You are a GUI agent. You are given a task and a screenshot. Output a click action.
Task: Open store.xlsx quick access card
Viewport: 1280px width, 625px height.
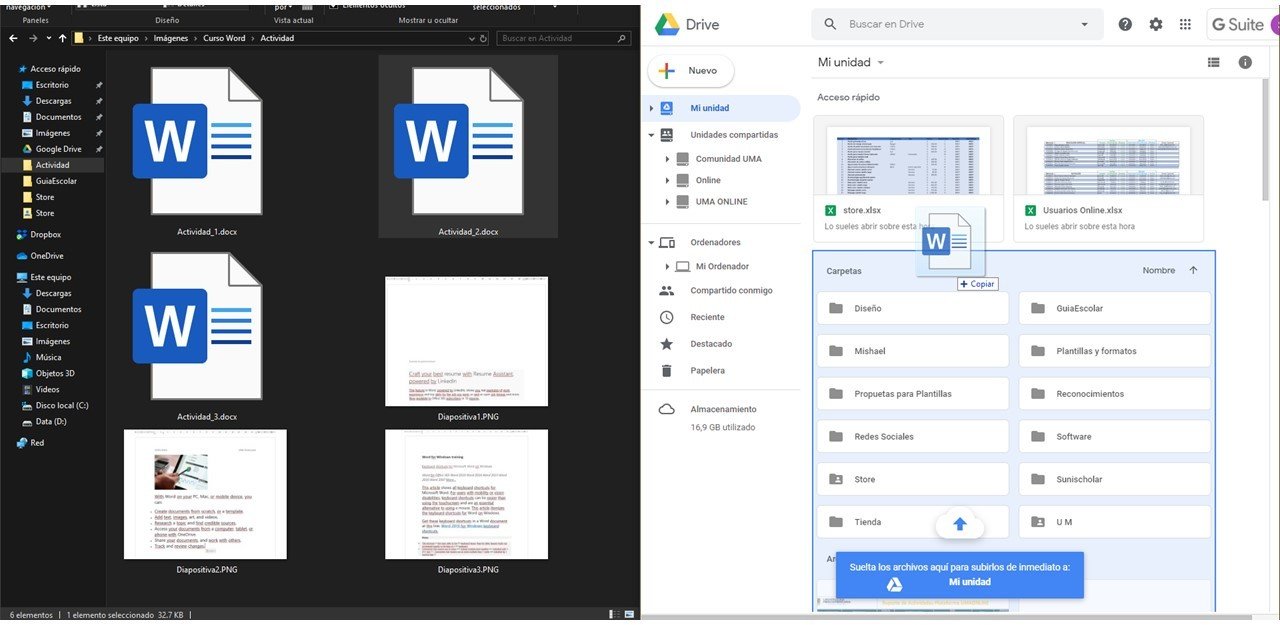click(908, 178)
